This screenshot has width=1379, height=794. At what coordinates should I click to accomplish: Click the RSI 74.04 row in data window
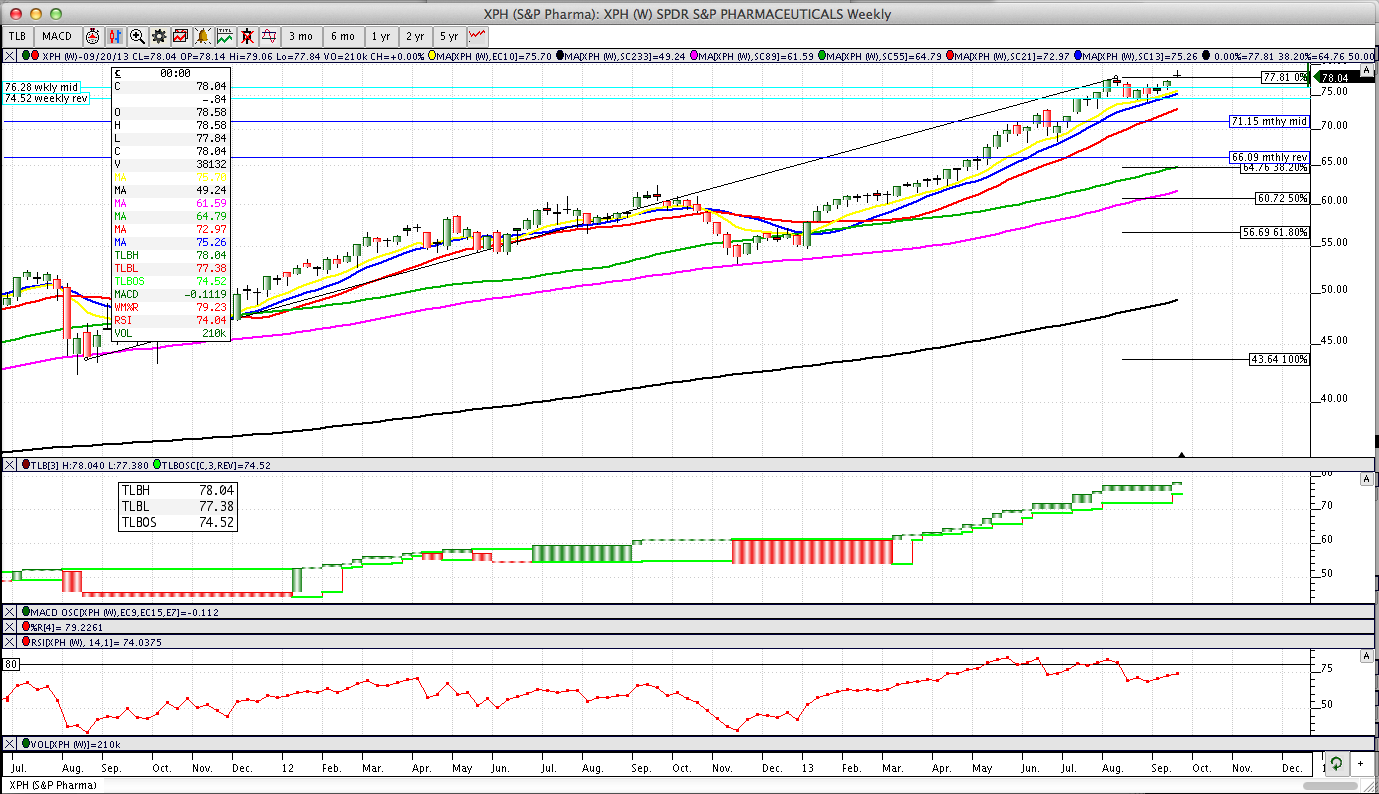(x=171, y=320)
